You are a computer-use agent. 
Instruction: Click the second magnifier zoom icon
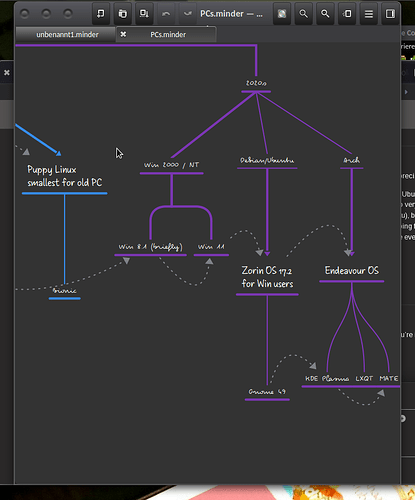(x=325, y=14)
